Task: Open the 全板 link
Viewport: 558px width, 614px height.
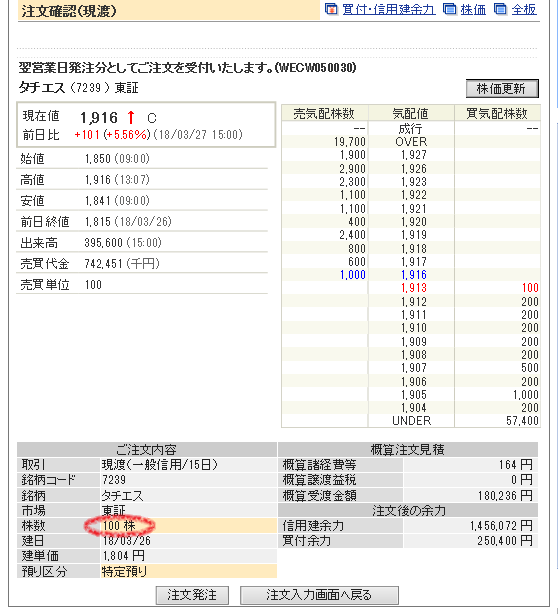Action: coord(524,9)
